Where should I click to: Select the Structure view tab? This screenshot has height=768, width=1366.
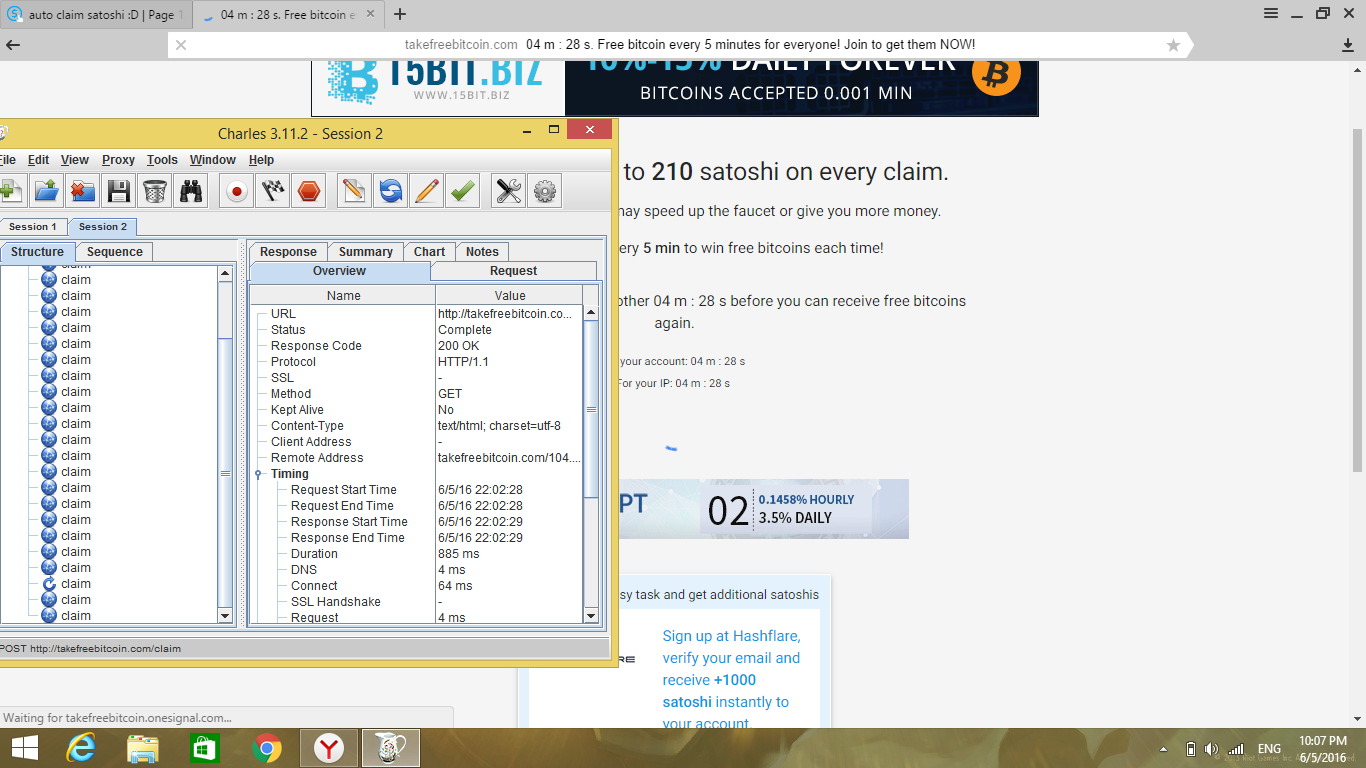point(37,252)
